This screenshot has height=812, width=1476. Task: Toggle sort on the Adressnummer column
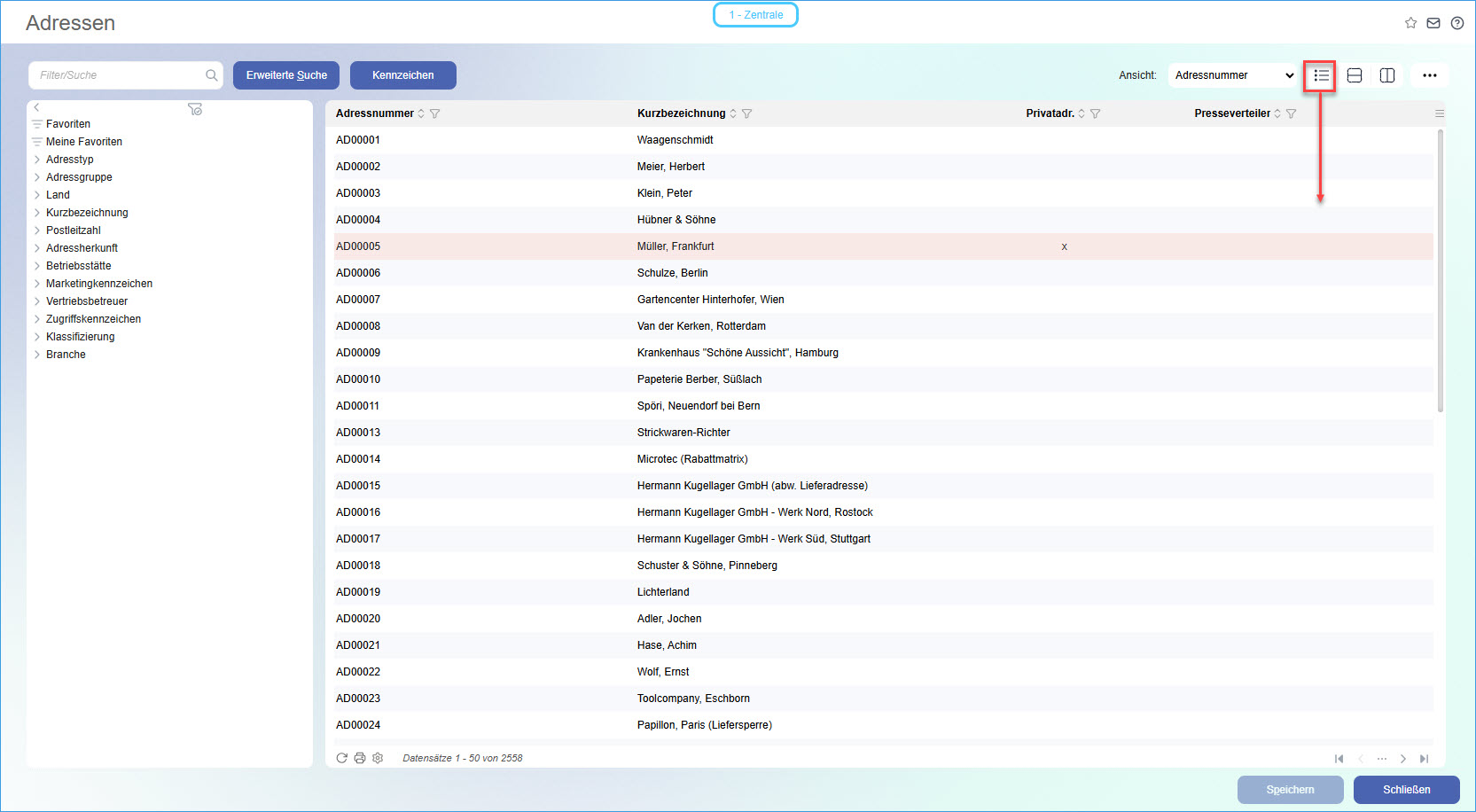click(421, 113)
